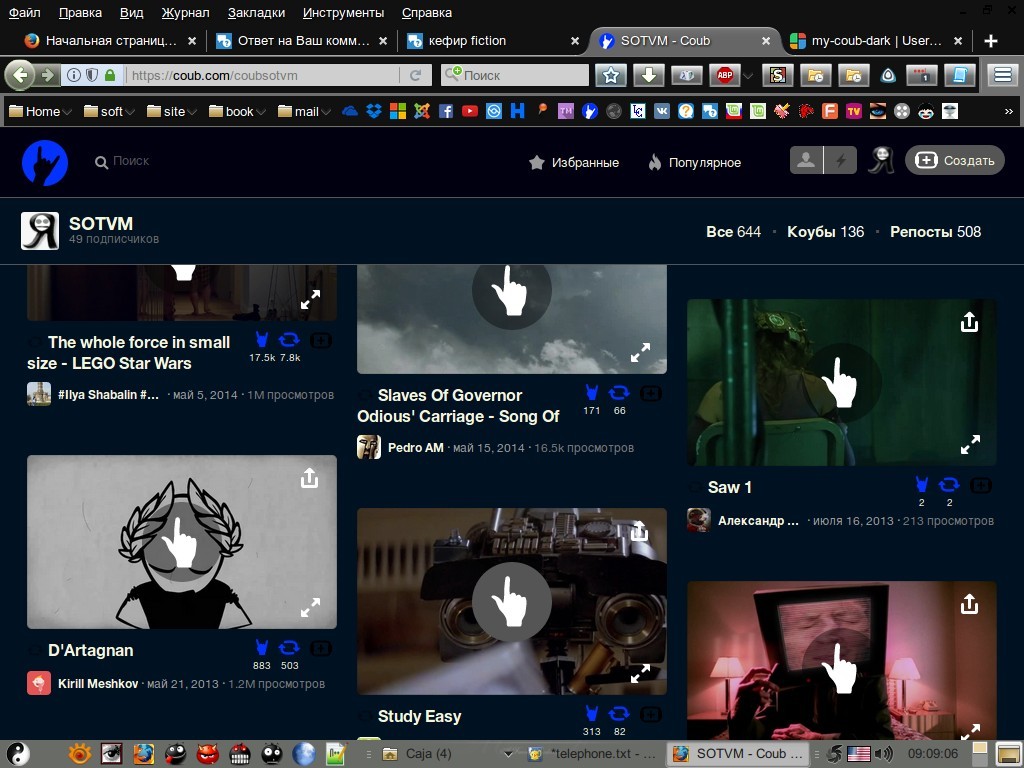The height and width of the screenshot is (768, 1024).
Task: Open Firefox hamburger menu
Action: click(1002, 75)
